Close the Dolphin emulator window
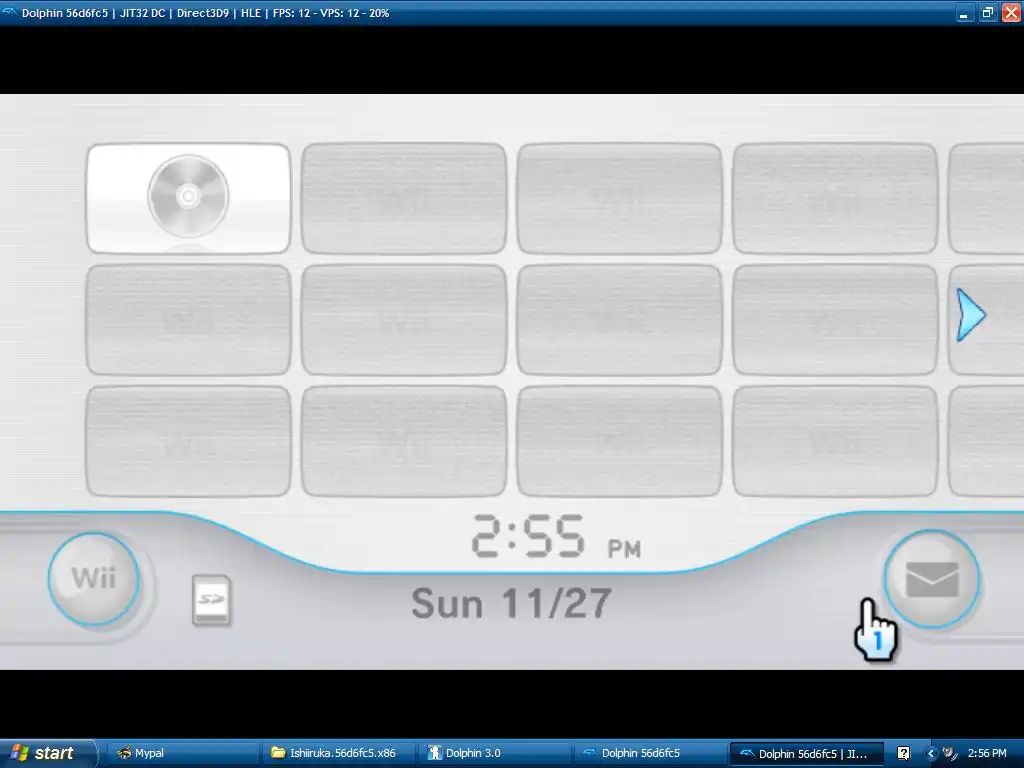The image size is (1024, 768). pos(1011,12)
